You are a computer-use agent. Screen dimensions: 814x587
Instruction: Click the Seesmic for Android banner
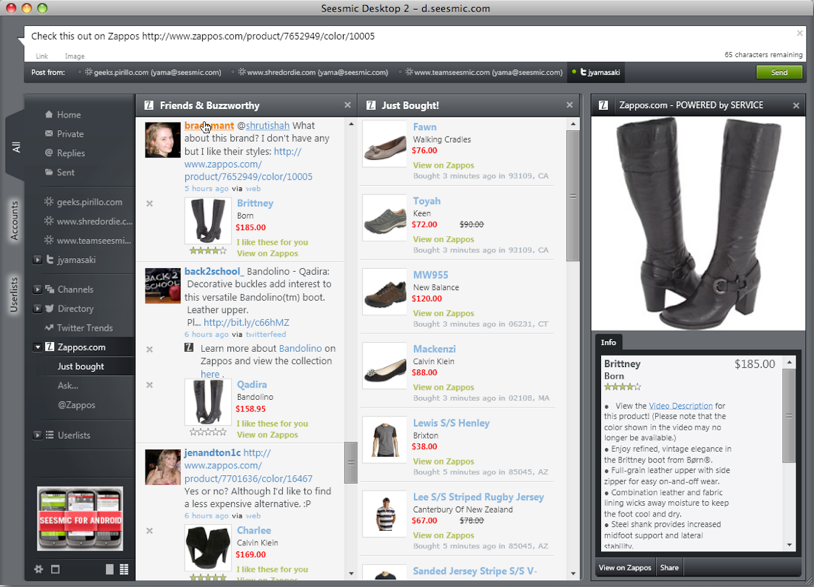tap(80, 518)
